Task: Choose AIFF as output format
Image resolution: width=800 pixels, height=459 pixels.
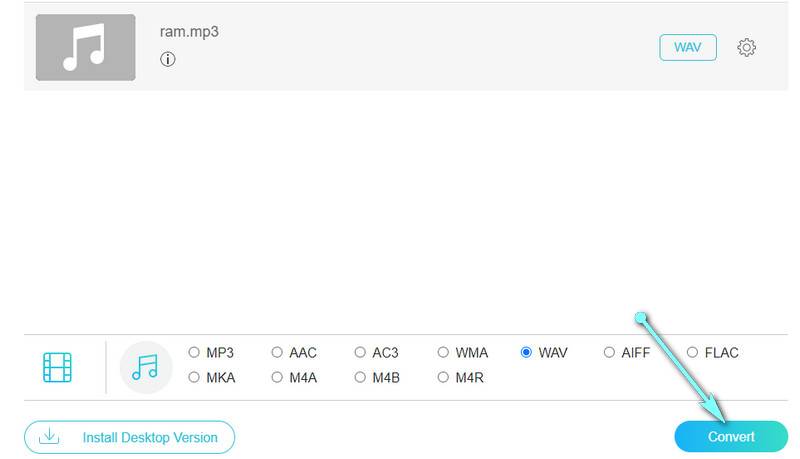Action: tap(609, 352)
